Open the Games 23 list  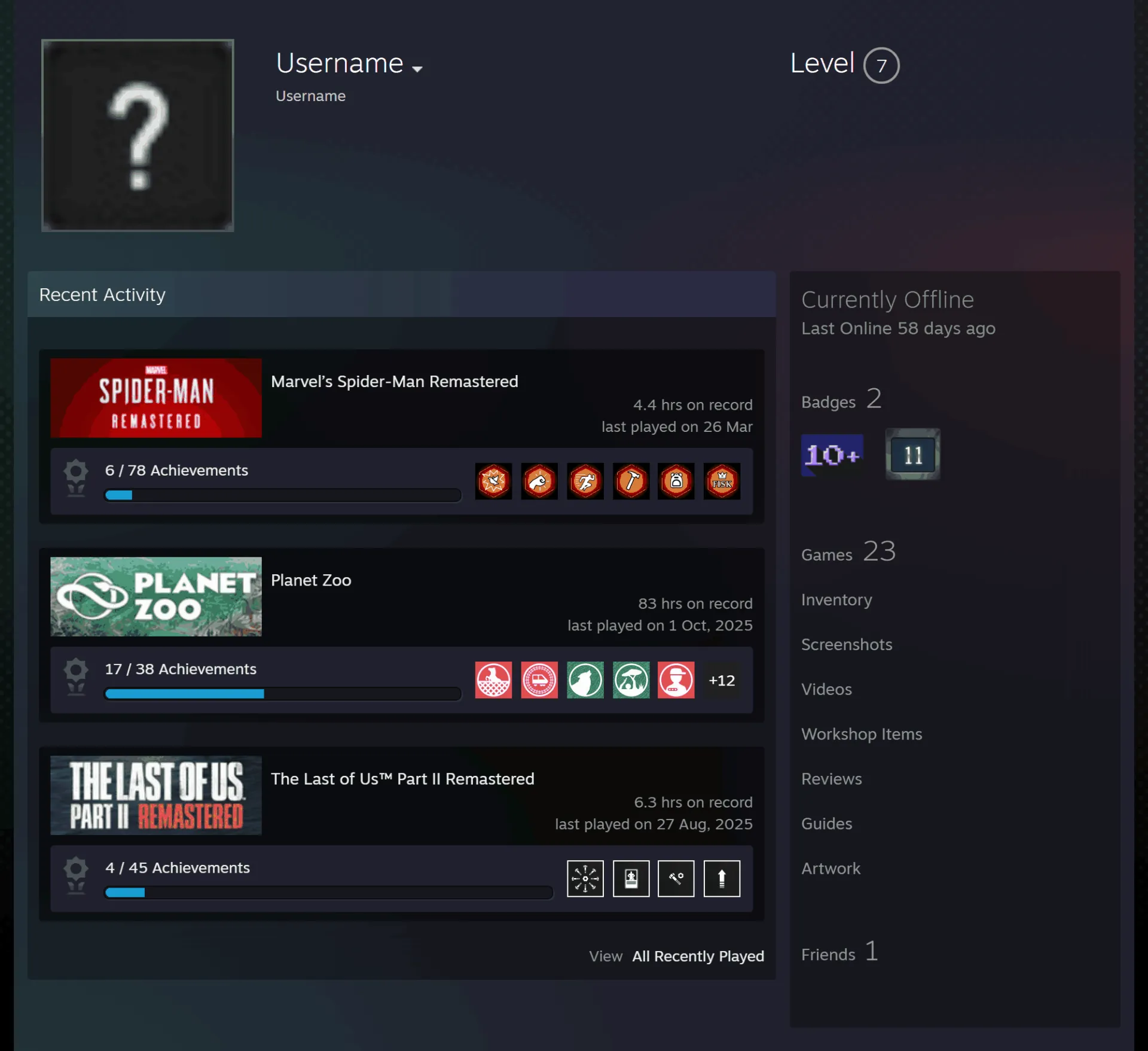tap(848, 552)
